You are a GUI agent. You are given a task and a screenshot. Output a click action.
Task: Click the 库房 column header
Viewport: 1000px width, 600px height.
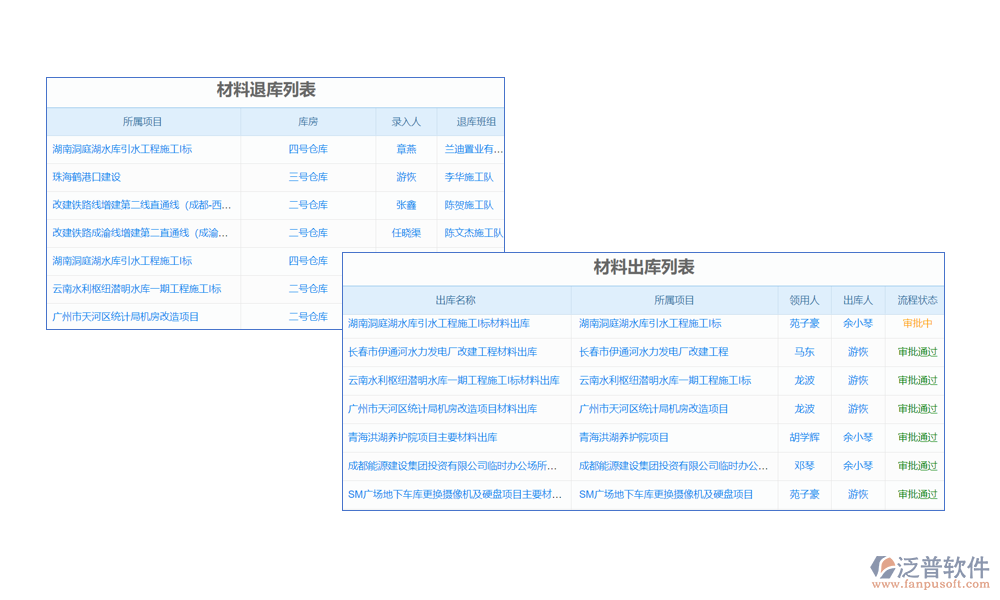[x=308, y=122]
